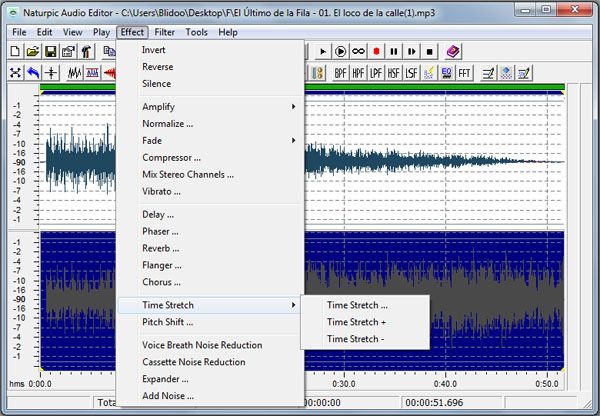
Task: Expand the Amplify submenu
Action: 210,107
